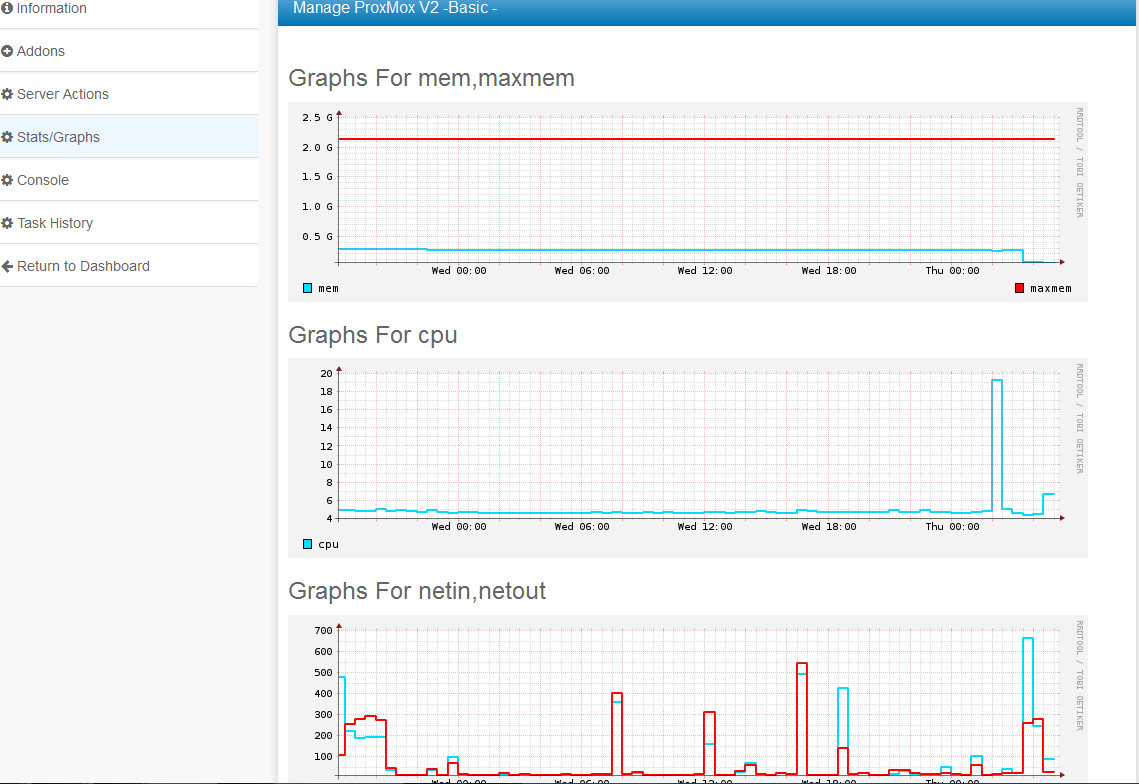Viewport: 1139px width, 784px height.
Task: Click the gear icon beside Task History
Action: tap(7, 223)
